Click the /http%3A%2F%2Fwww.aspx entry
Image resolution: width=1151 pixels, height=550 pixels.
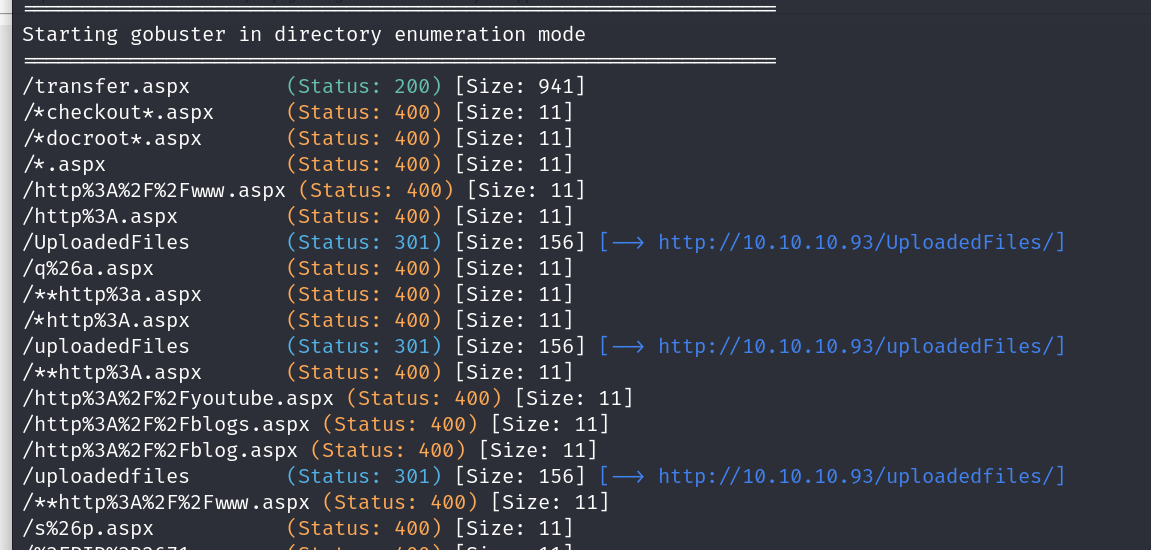153,190
